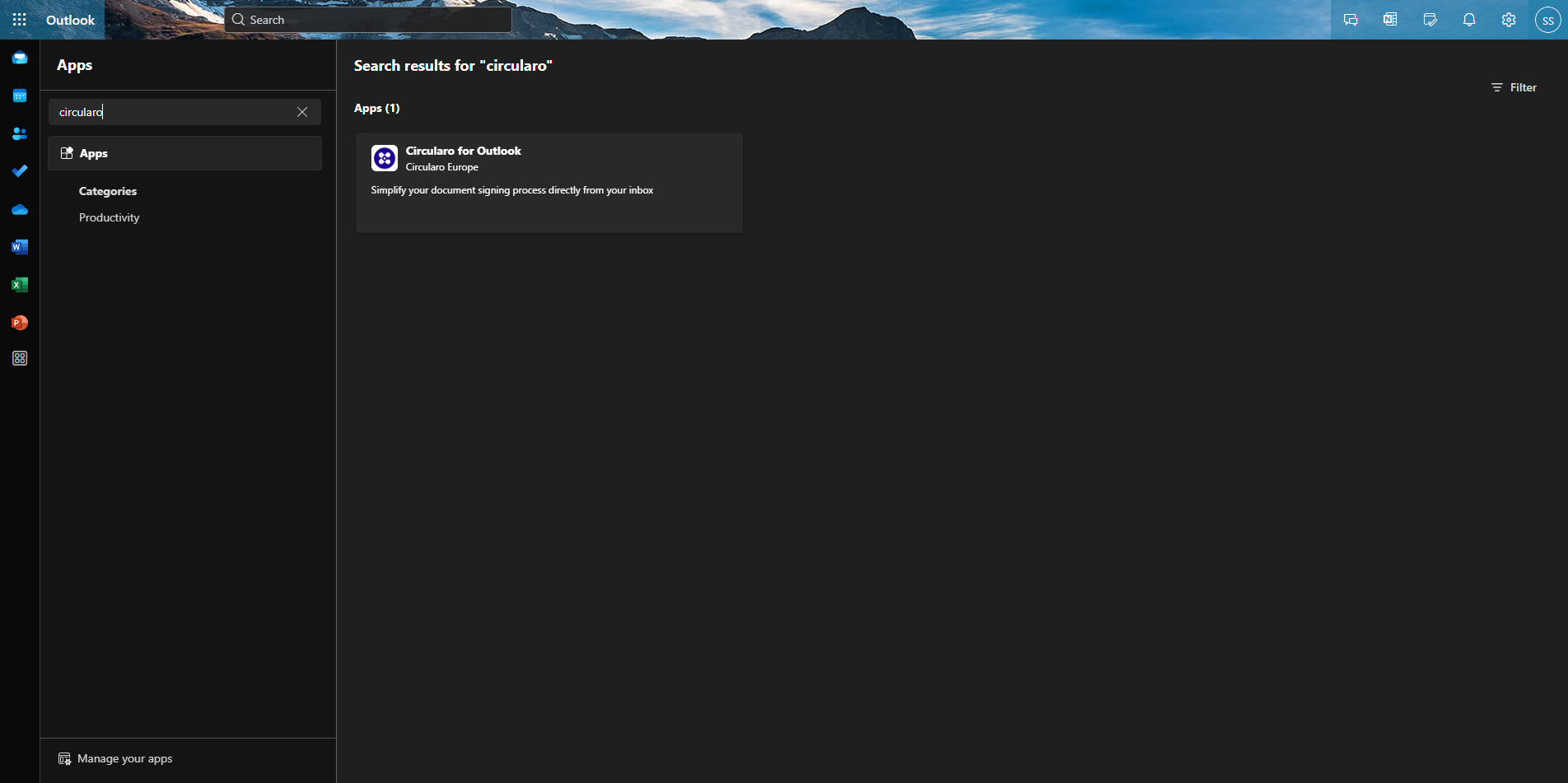Open the Mail view in the sidebar
The image size is (1568, 783).
pos(19,58)
